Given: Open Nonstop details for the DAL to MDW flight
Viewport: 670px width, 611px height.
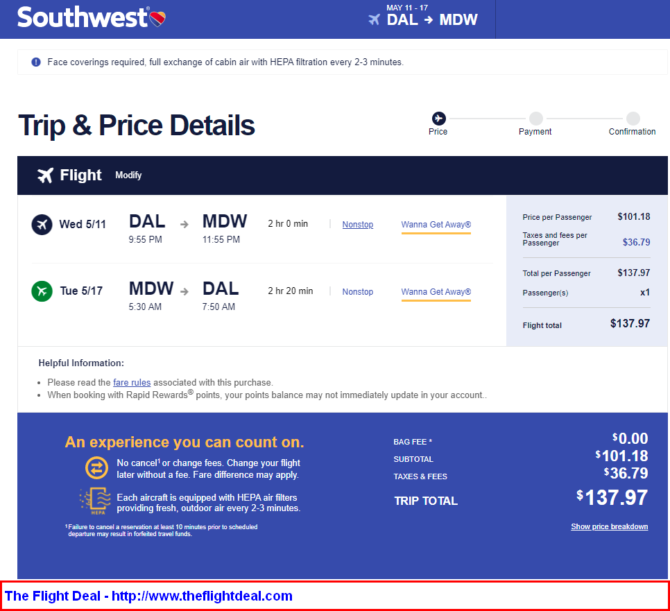Looking at the screenshot, I should click(358, 225).
